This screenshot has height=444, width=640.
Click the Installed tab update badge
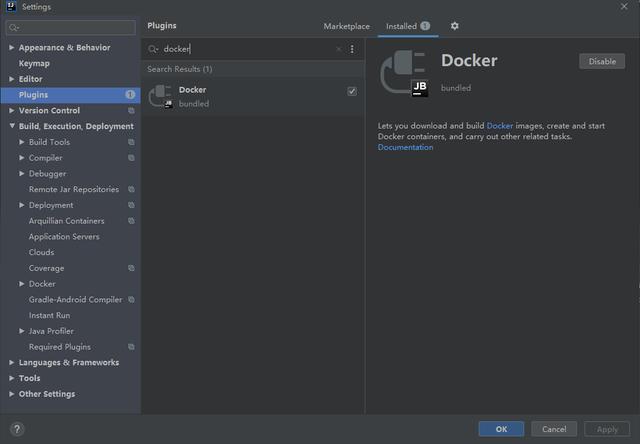[x=425, y=26]
